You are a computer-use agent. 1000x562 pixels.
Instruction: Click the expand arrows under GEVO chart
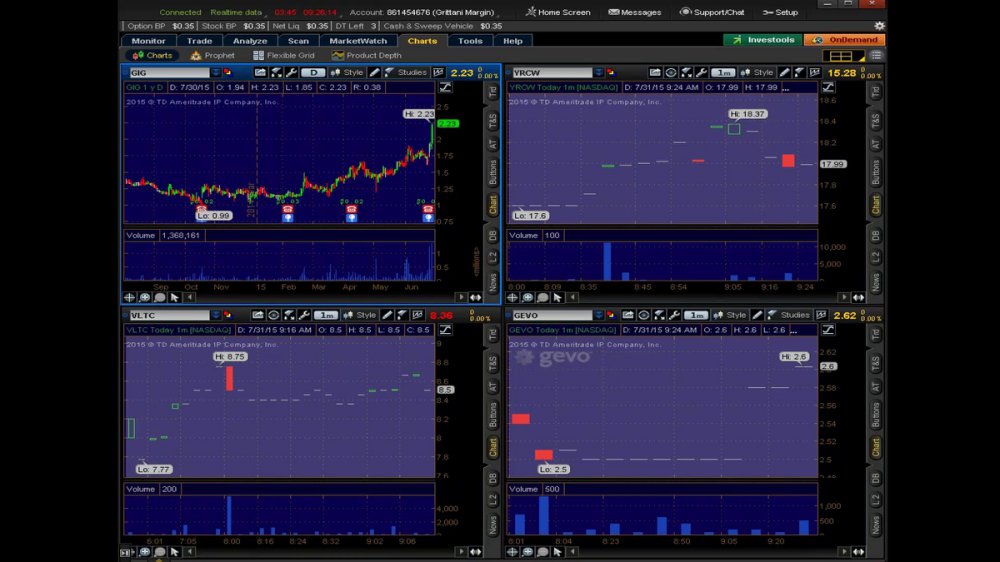tap(858, 552)
